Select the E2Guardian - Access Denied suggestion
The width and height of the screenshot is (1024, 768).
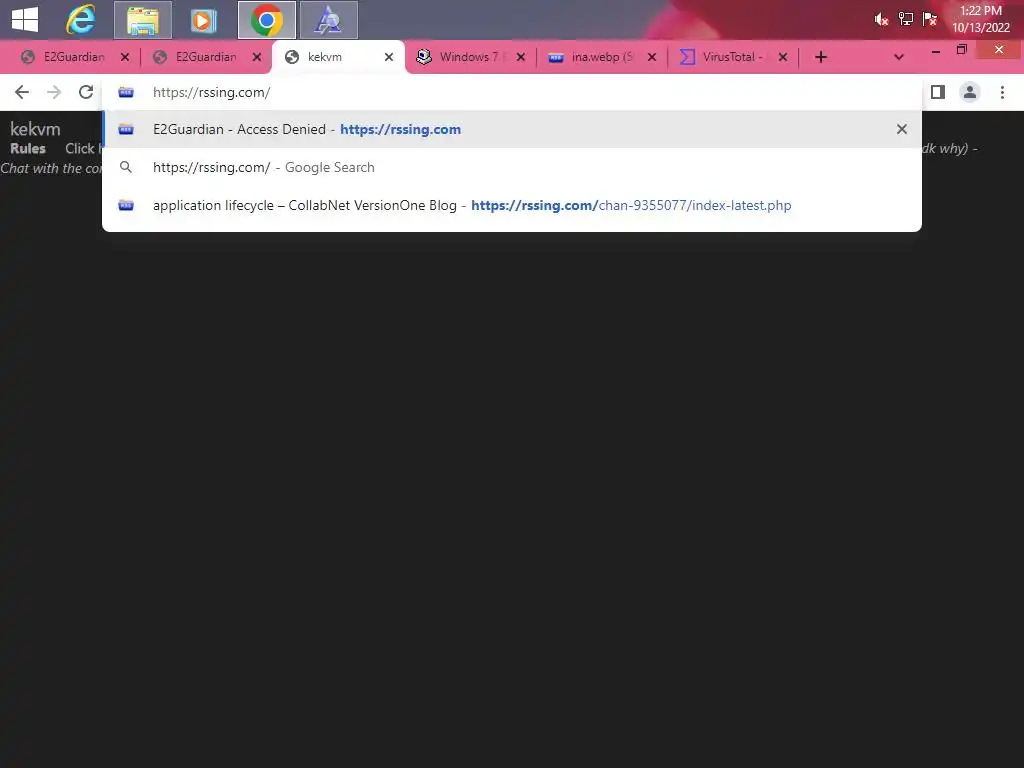(512, 129)
